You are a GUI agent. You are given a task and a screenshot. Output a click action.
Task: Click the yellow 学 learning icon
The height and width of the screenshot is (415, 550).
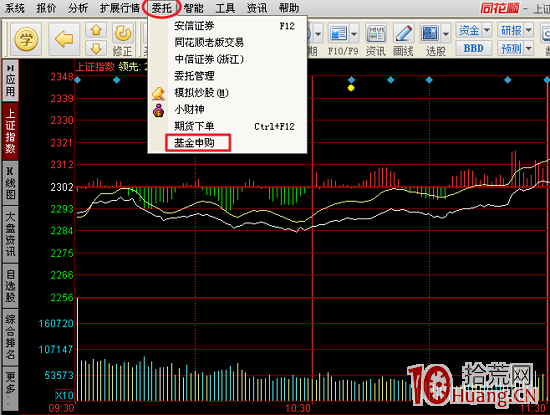click(x=26, y=39)
